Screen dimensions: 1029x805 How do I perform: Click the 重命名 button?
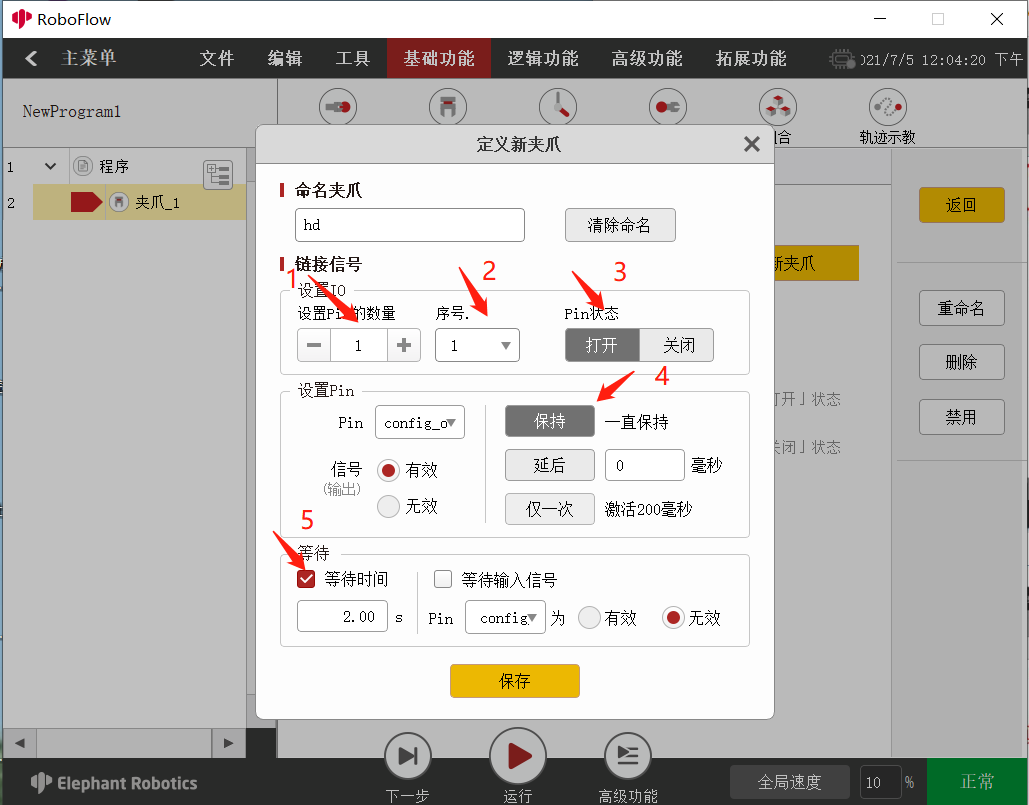pos(961,308)
